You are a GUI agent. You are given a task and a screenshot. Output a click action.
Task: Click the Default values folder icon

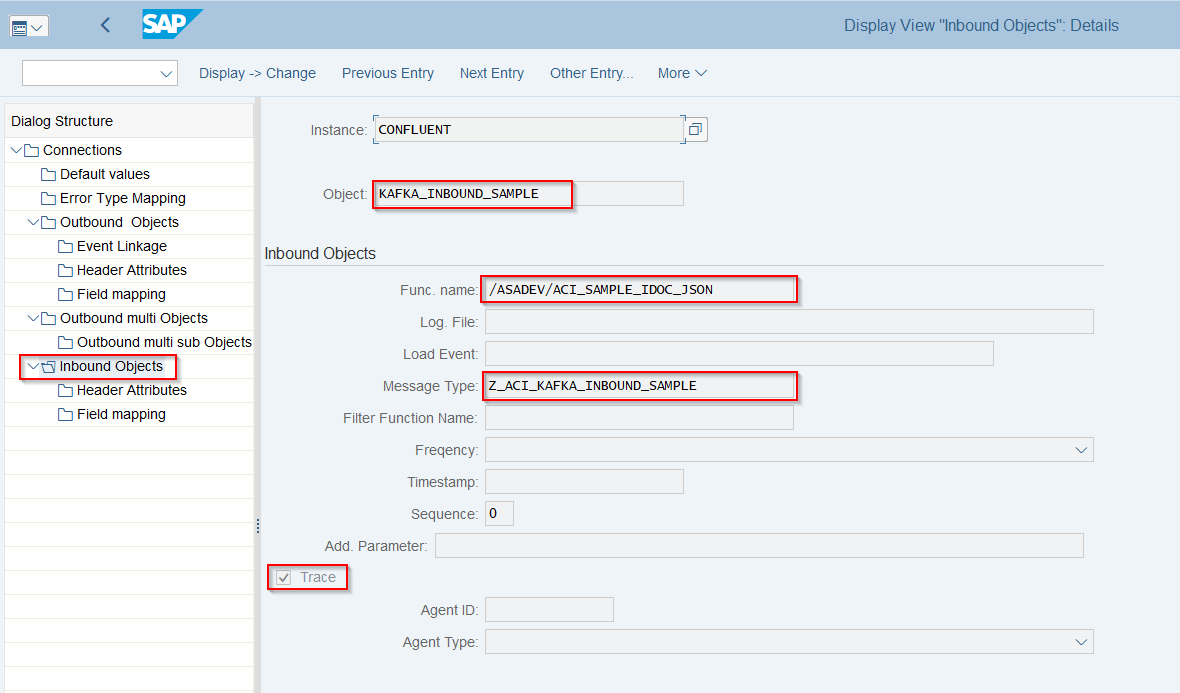point(48,175)
